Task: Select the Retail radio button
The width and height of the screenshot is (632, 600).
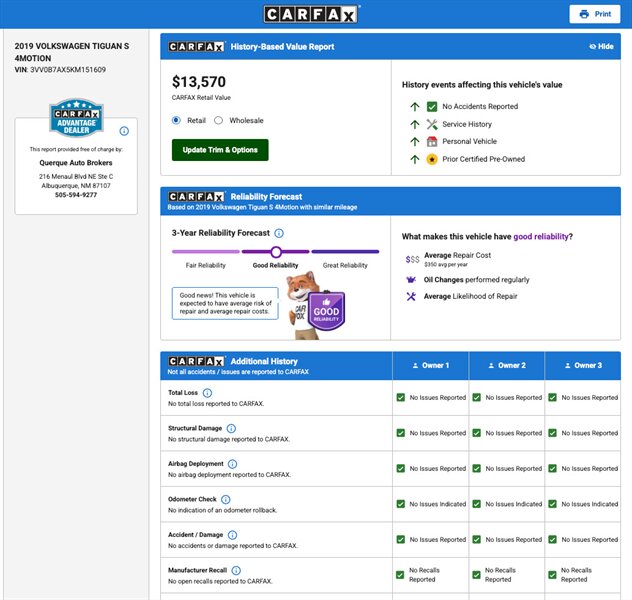Action: [x=177, y=120]
